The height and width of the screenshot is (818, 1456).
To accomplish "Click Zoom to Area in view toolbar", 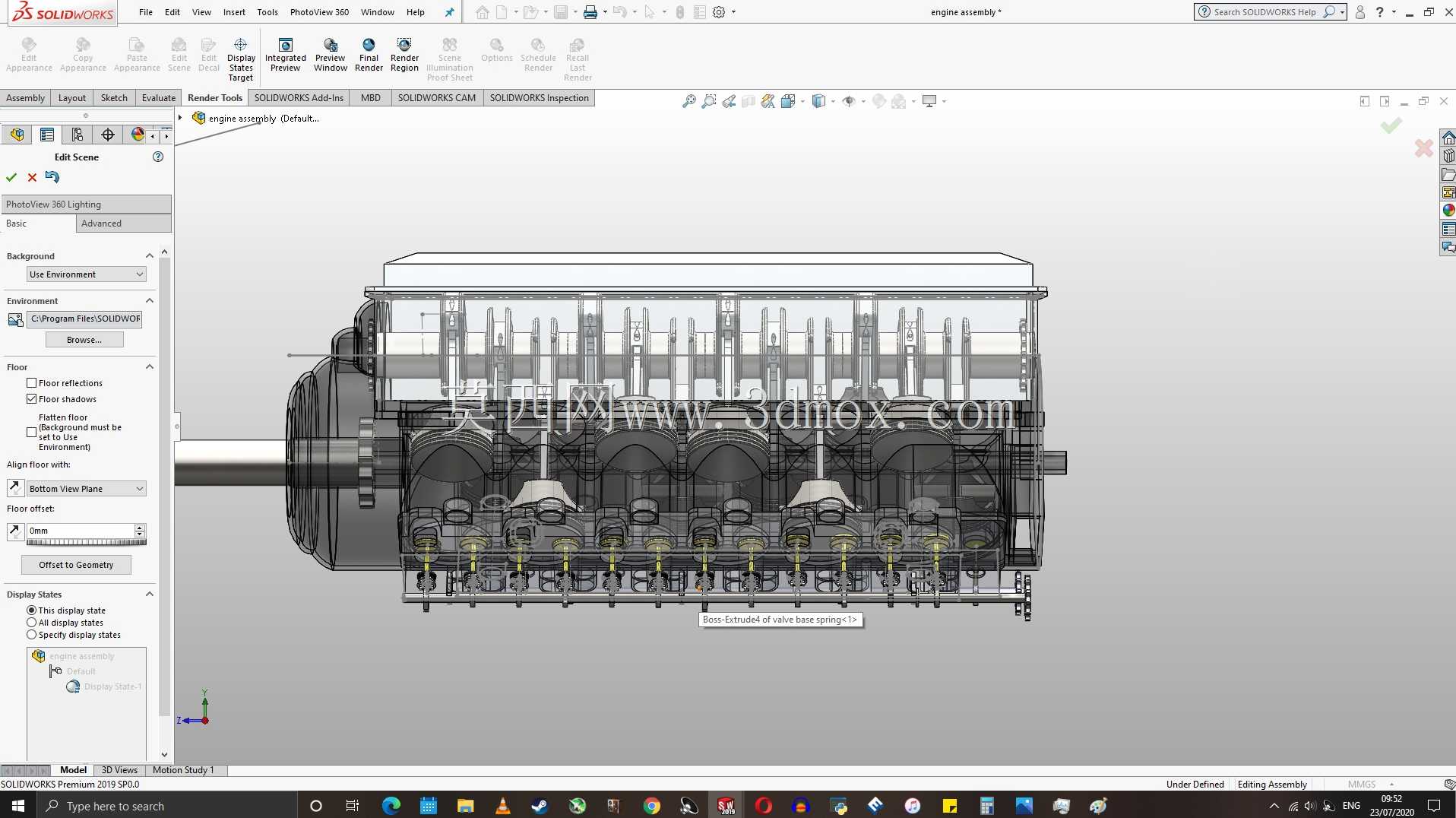I will click(708, 101).
